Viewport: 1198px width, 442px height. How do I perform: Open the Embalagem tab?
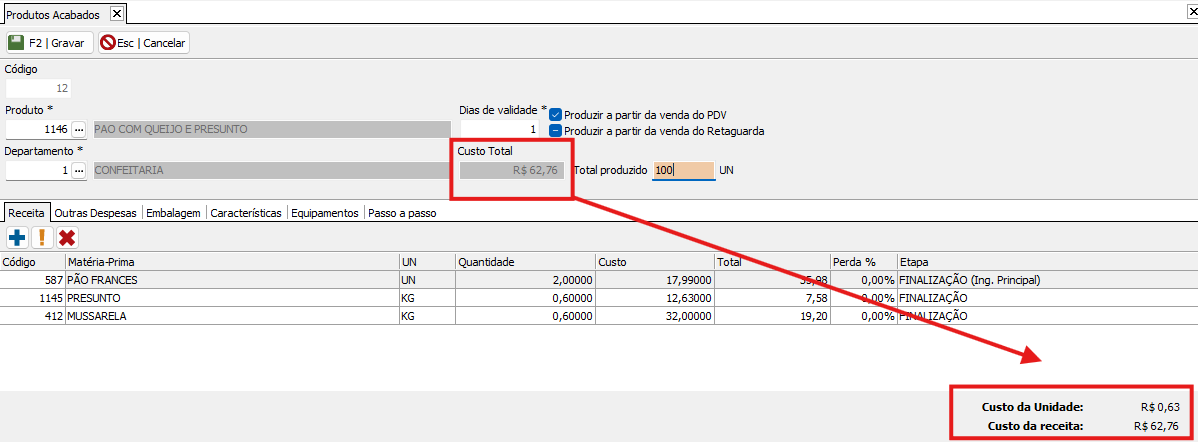point(175,213)
